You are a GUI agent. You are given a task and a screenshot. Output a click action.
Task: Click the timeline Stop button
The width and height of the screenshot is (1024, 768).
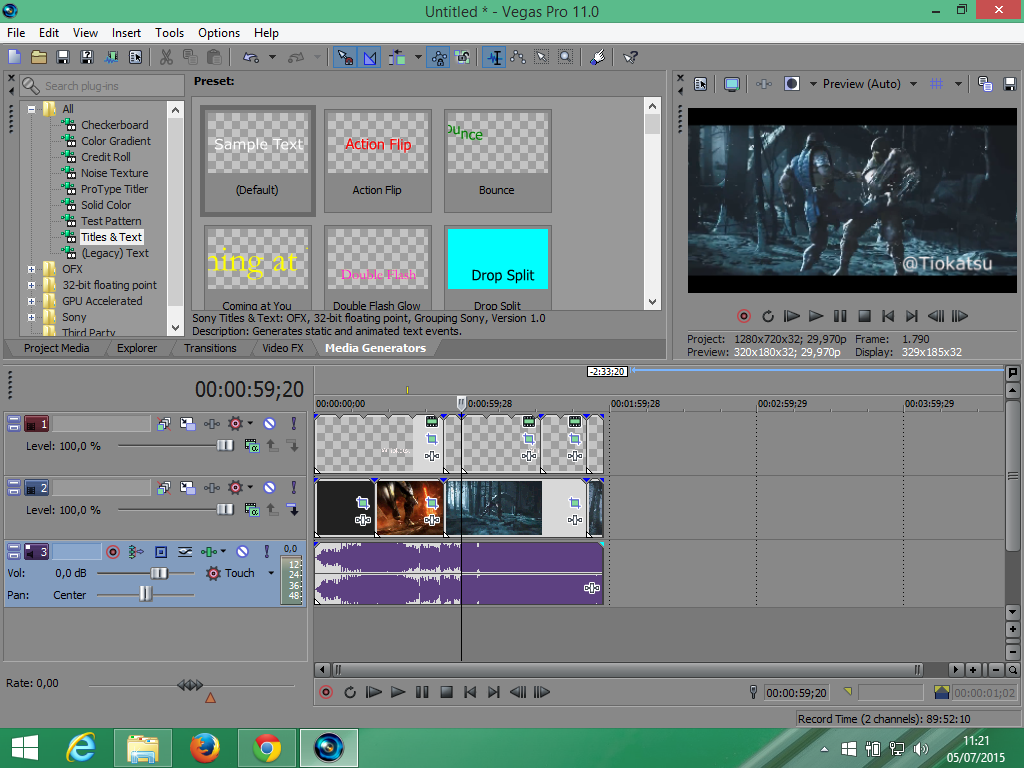(x=447, y=692)
